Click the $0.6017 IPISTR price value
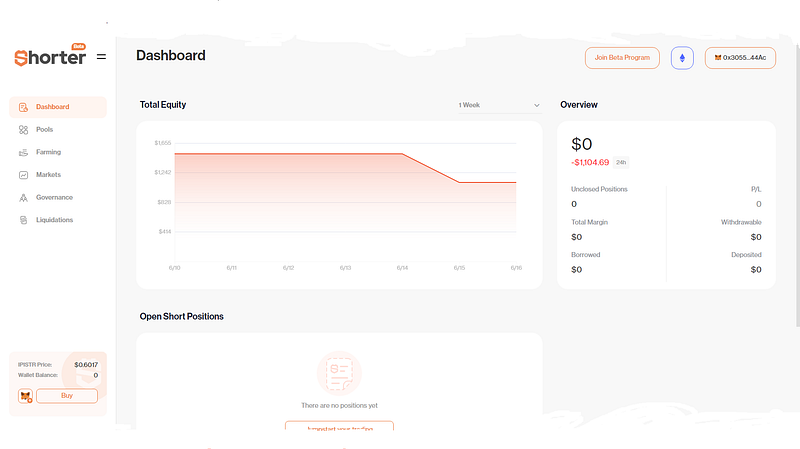800x449 pixels. click(86, 364)
